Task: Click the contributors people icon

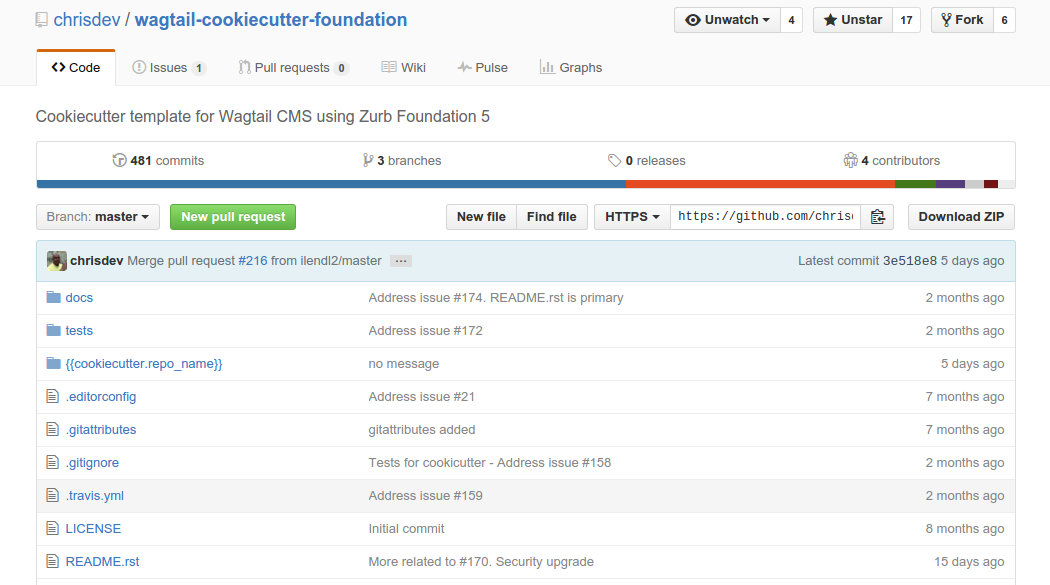Action: tap(850, 160)
